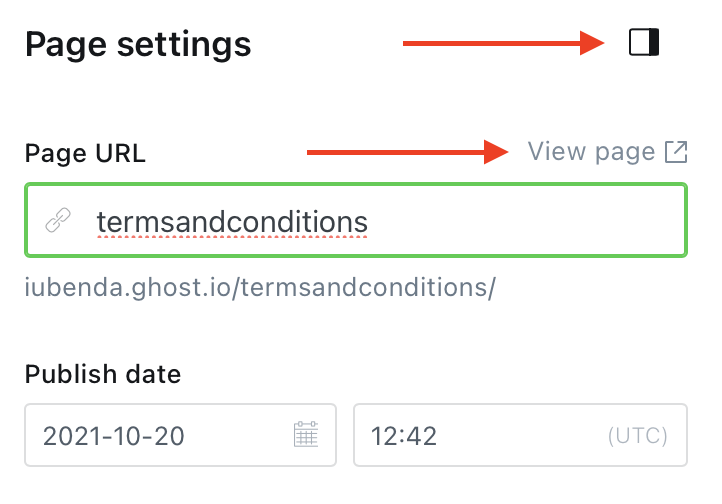Click the 12:42 time value
This screenshot has width=722, height=504.
(x=404, y=436)
